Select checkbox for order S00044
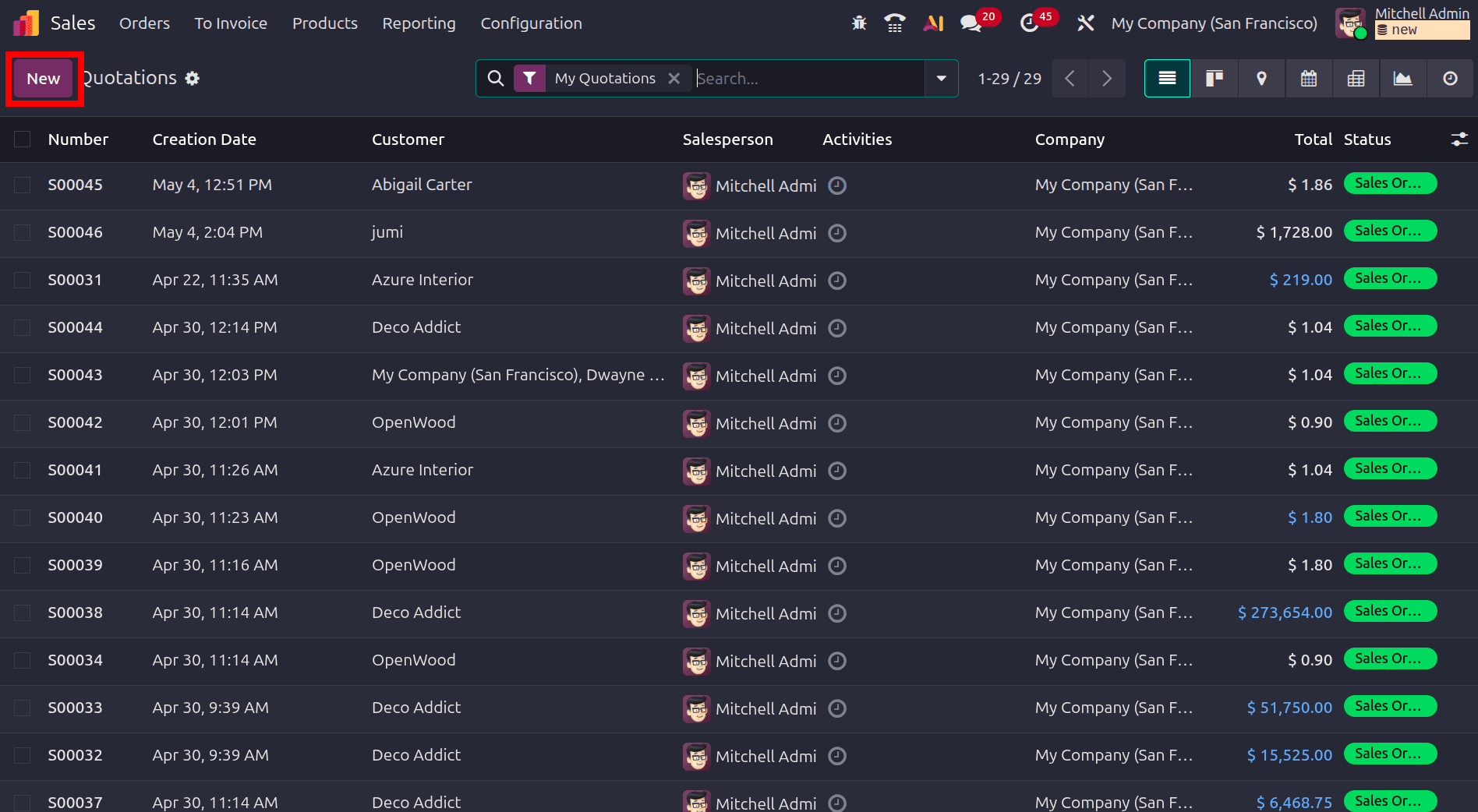Viewport: 1478px width, 812px height. point(23,328)
